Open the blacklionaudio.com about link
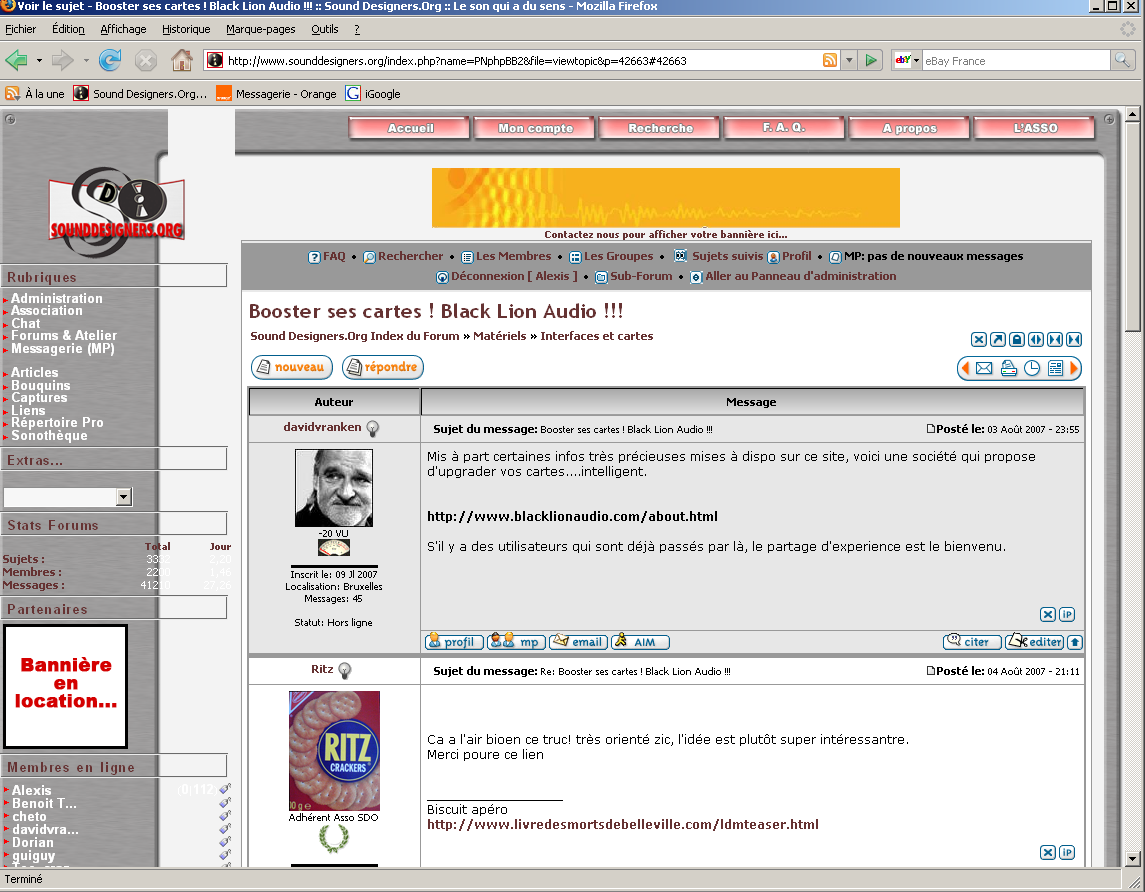The image size is (1145, 892). 572,517
